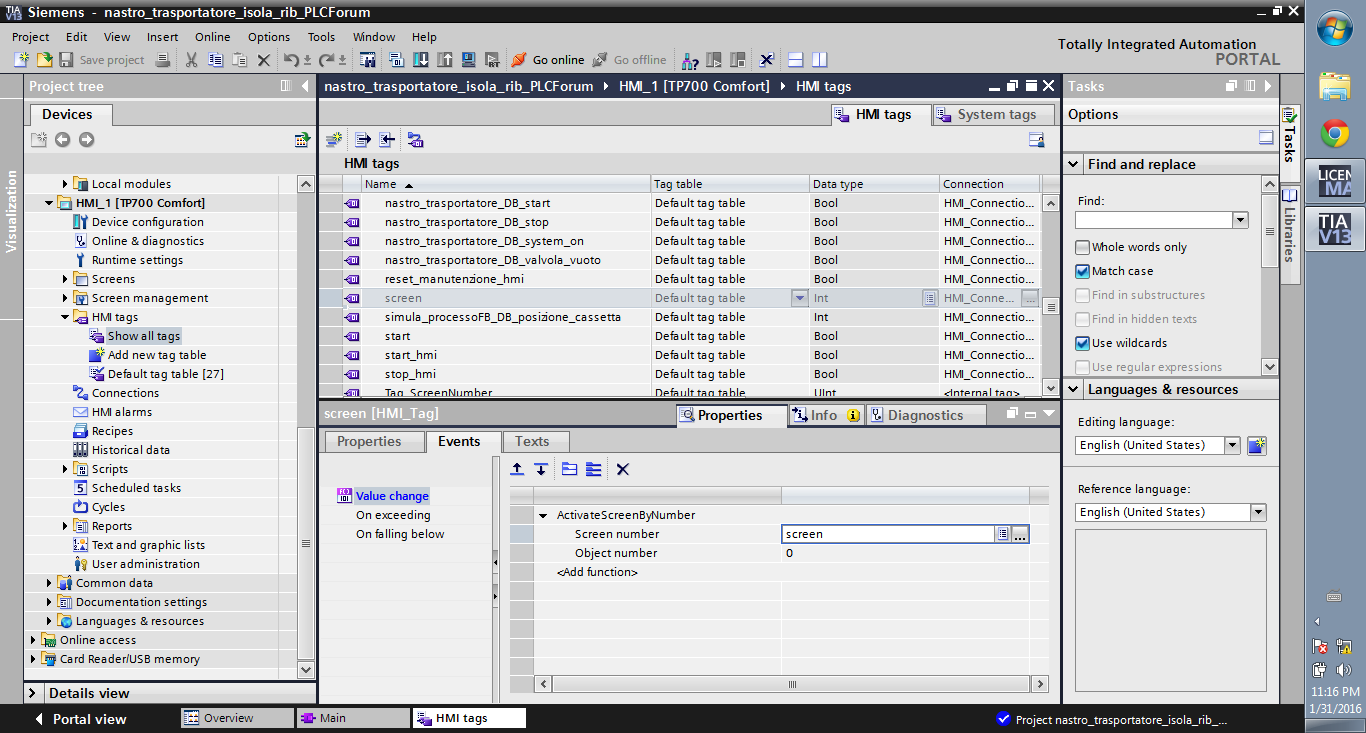1366x733 pixels.
Task: Toggle Find in substructures checkbox
Action: (x=1082, y=295)
